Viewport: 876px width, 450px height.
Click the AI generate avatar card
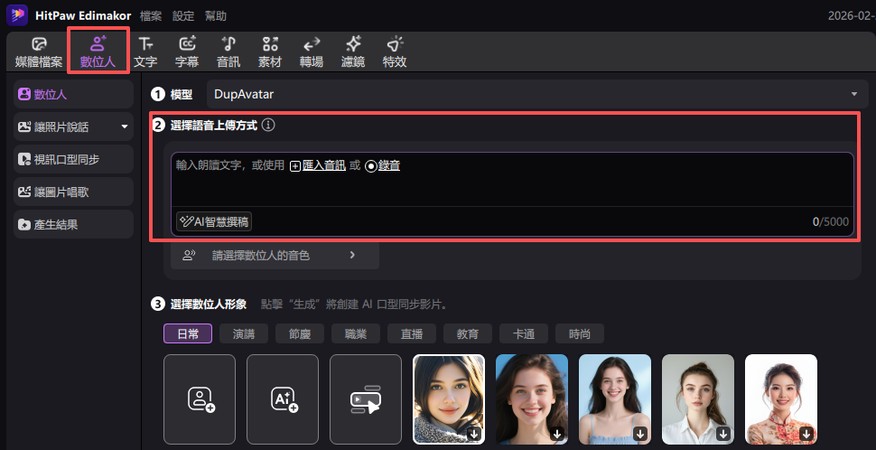tap(283, 399)
